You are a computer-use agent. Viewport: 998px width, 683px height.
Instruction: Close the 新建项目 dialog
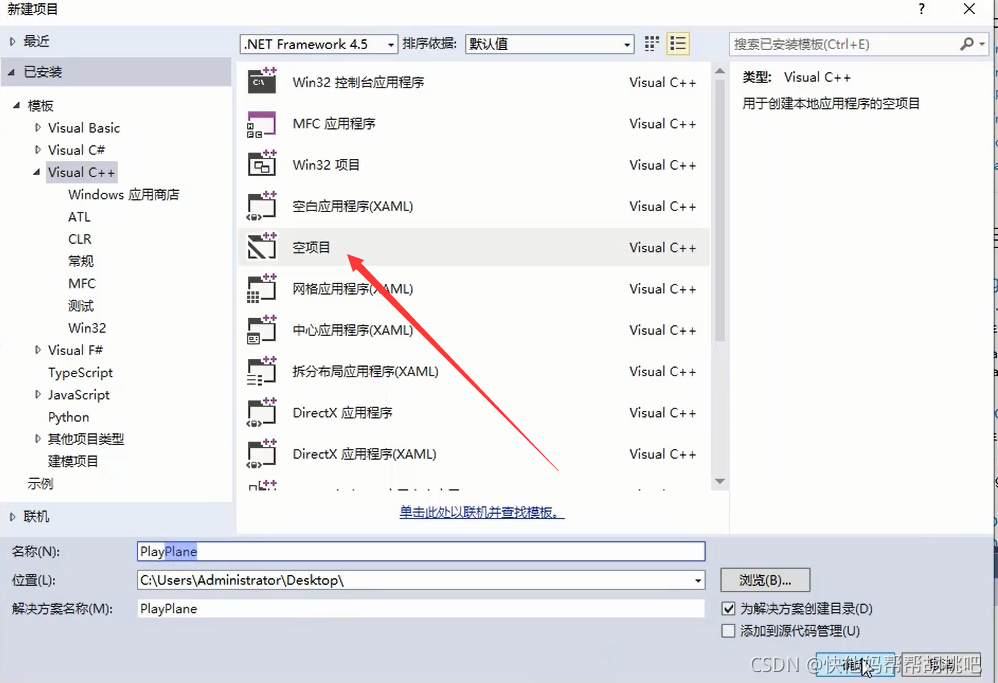click(969, 9)
